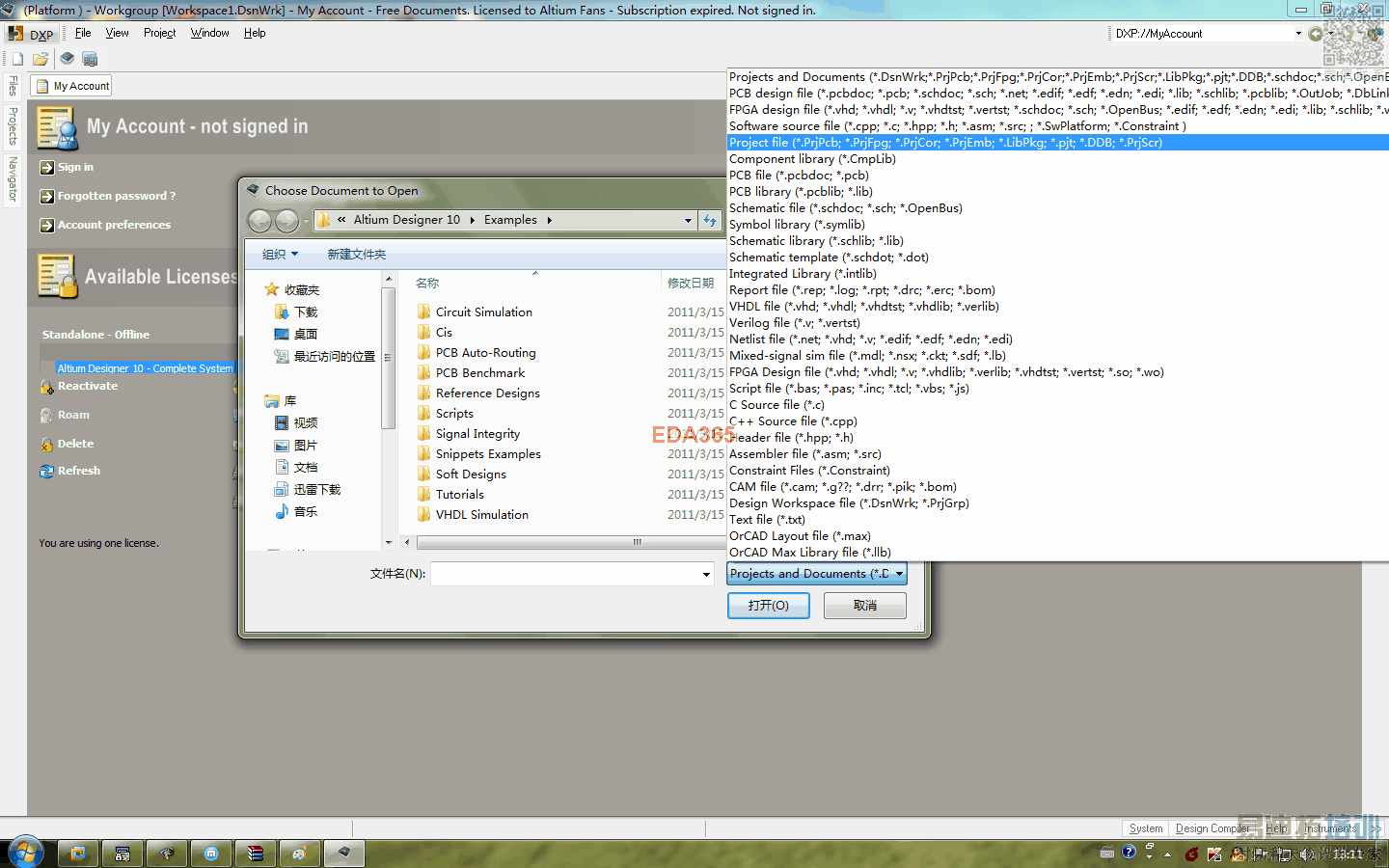Open the File menu
The height and width of the screenshot is (868, 1389).
pos(83,33)
